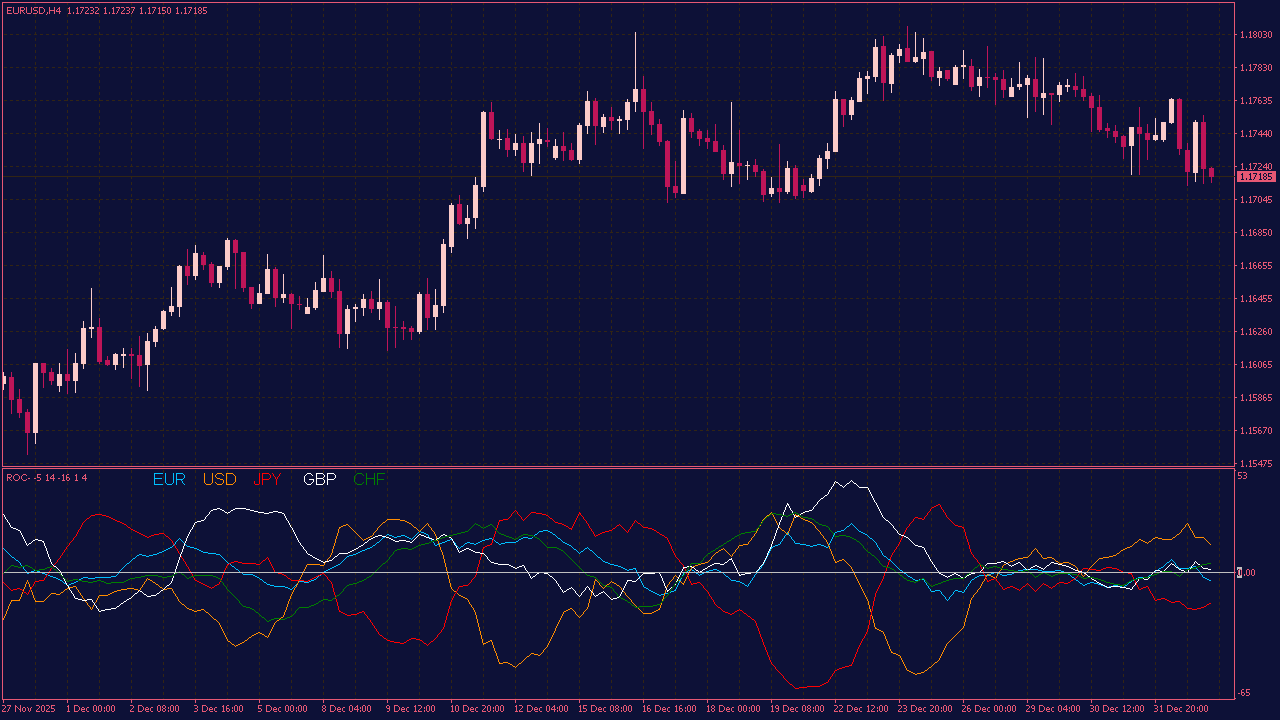Image resolution: width=1280 pixels, height=720 pixels.
Task: Click the ROC indicator name label
Action: pos(30,478)
